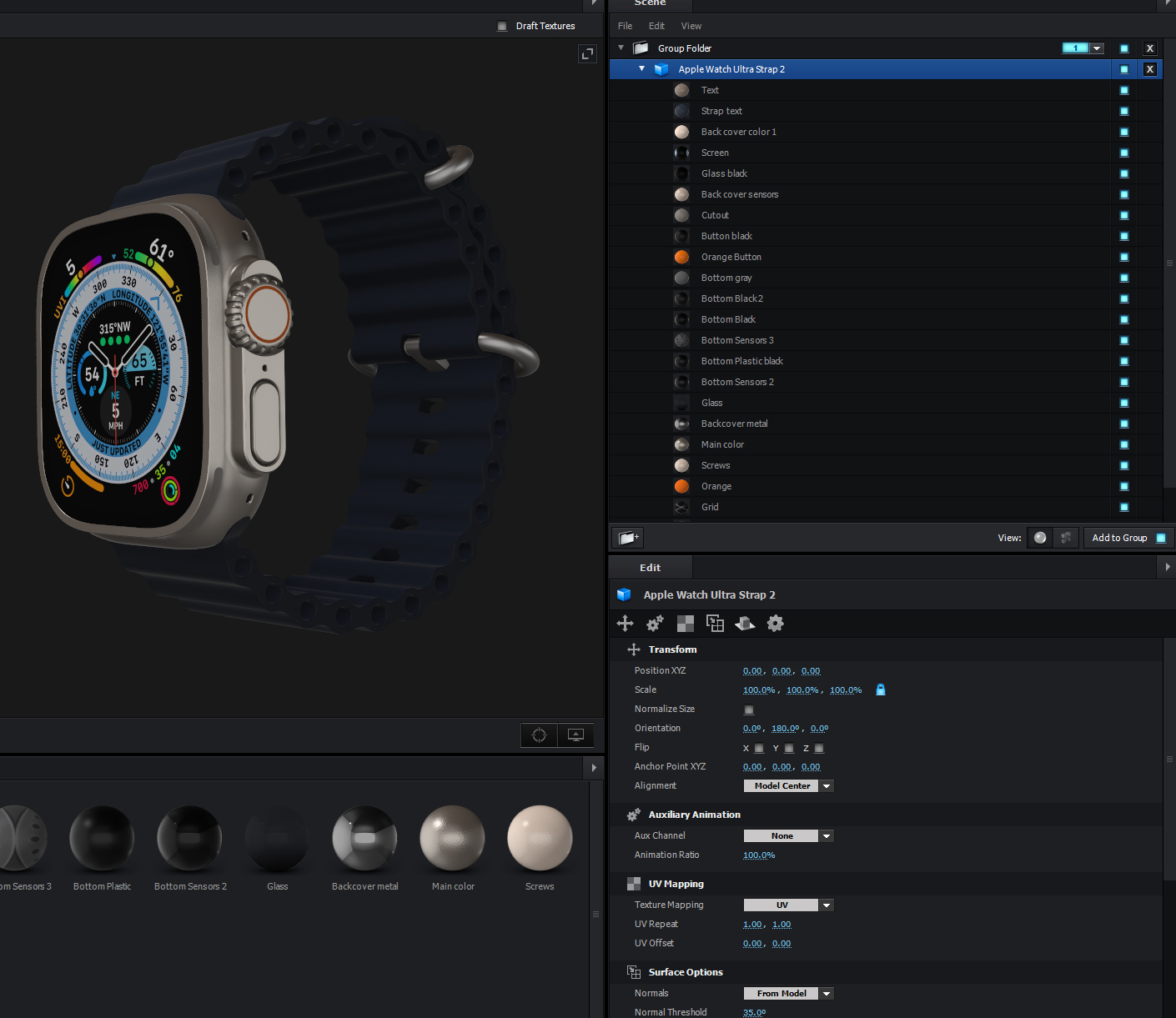
Task: Click Add to Group button
Action: click(x=1128, y=538)
